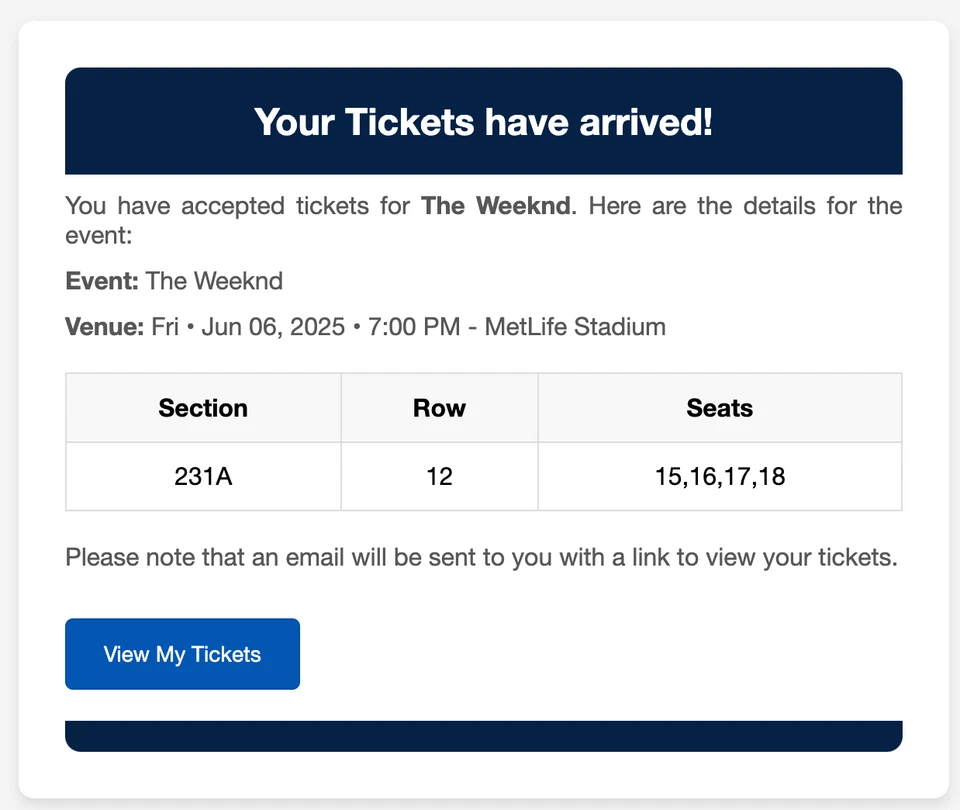Select the venue name MetLife Stadium

(574, 326)
